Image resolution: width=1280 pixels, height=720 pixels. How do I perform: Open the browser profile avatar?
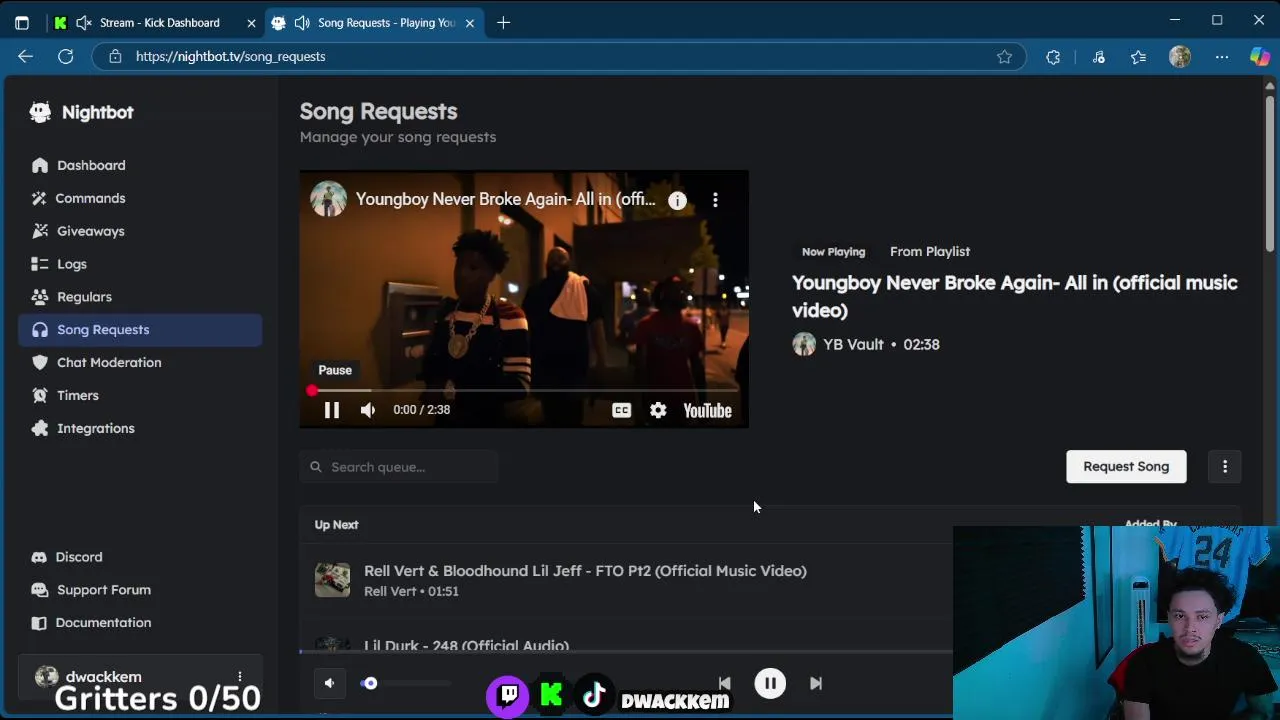1180,57
